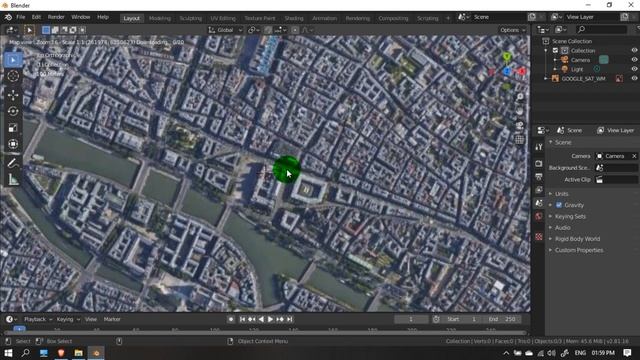
Task: Add a new workspace tab with plus icon
Action: (x=448, y=18)
